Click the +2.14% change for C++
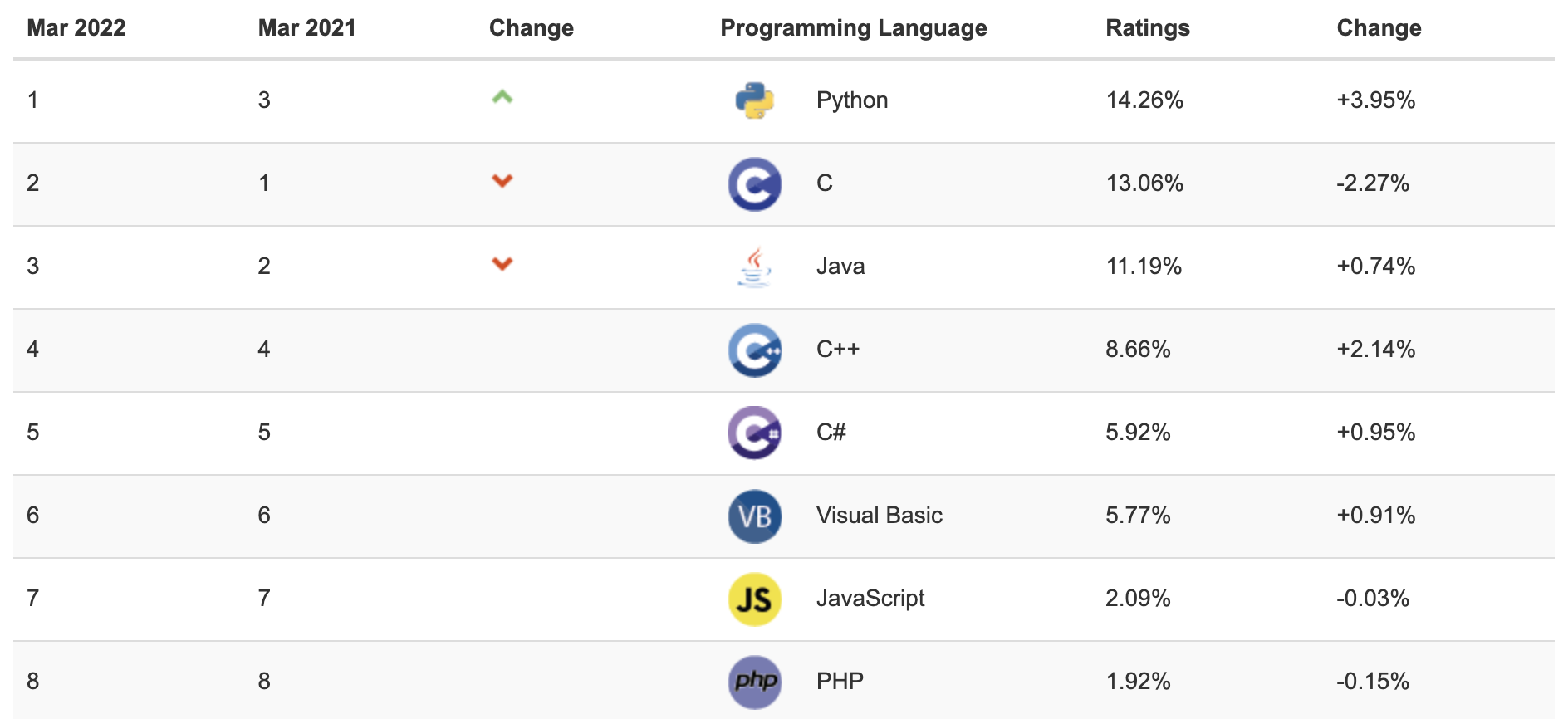Viewport: 1568px width, 719px height. pyautogui.click(x=1375, y=350)
